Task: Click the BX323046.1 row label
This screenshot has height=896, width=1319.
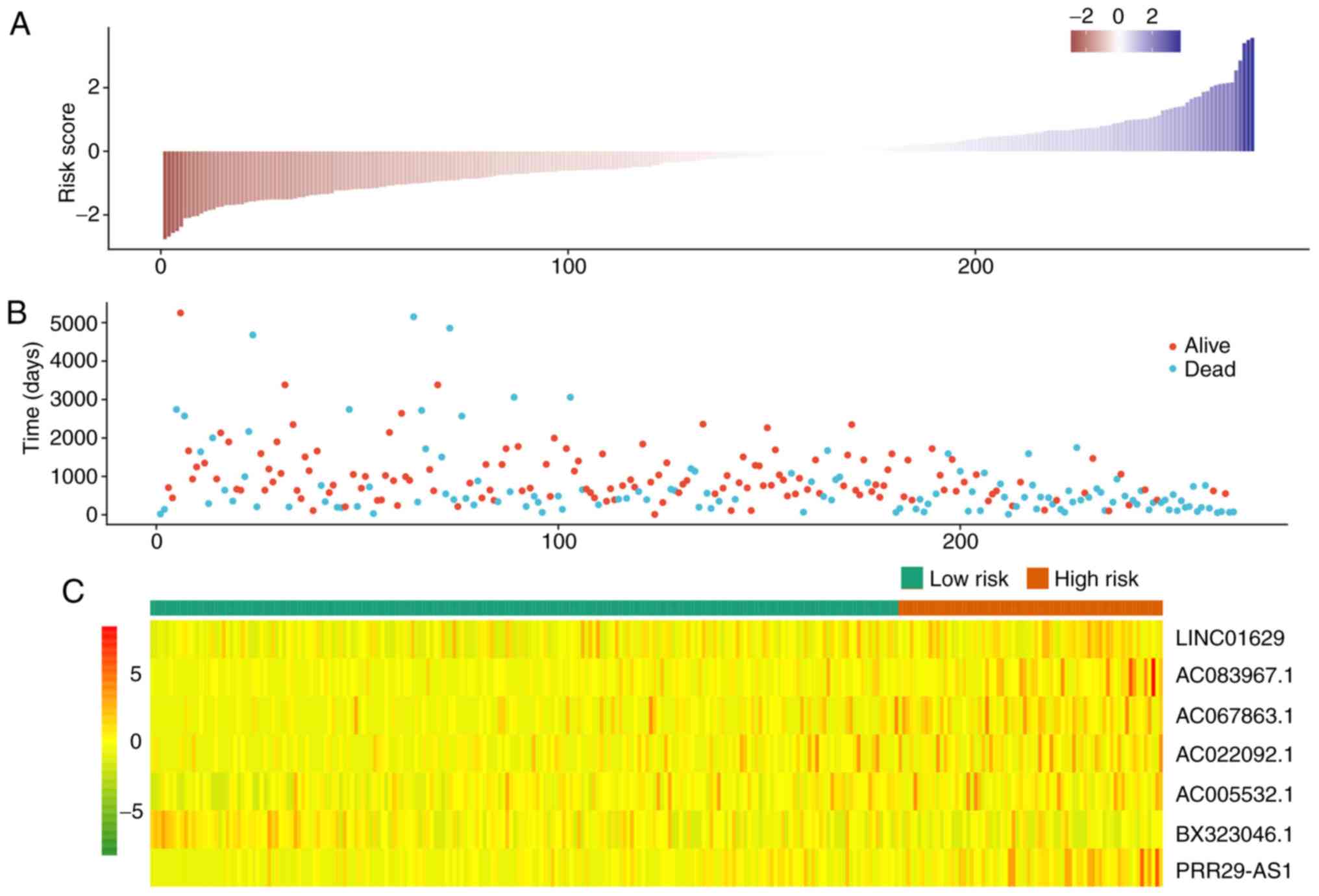Action: [x=1233, y=834]
